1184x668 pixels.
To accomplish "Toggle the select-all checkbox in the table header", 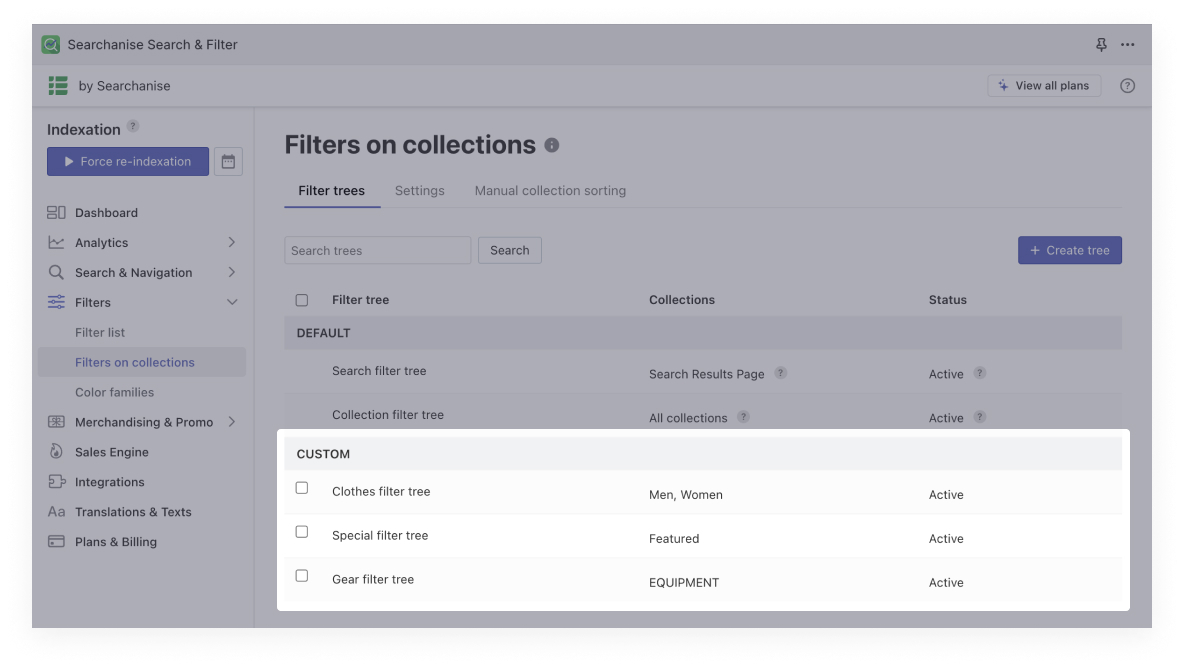I will pos(301,299).
